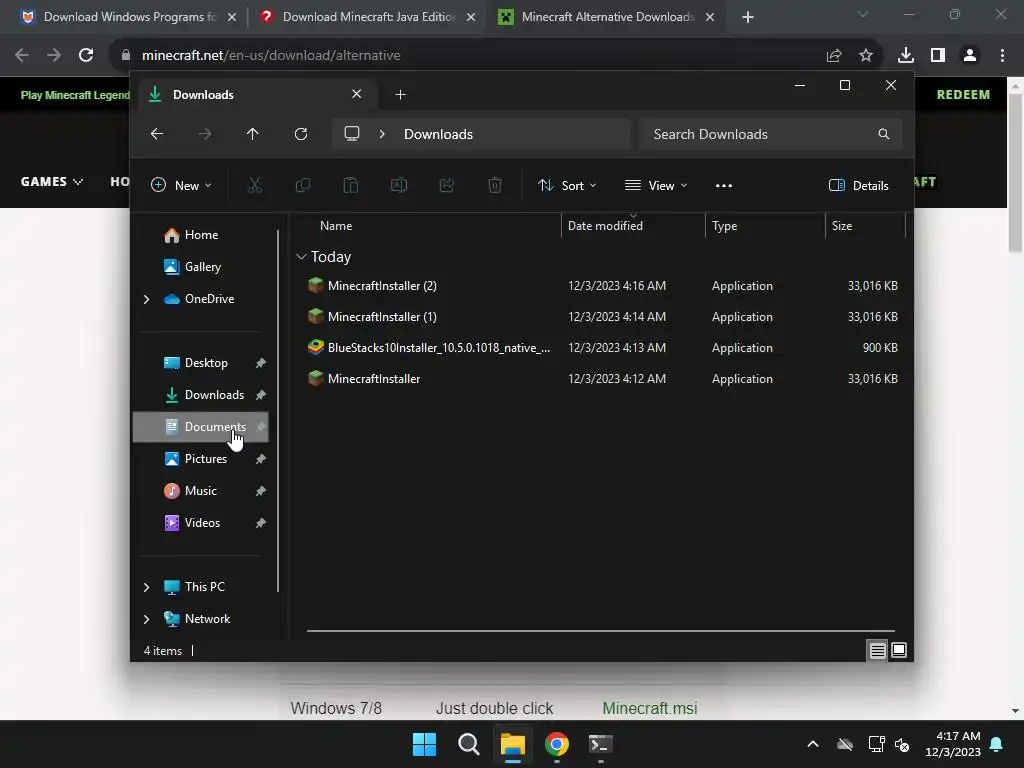Reload the Chrome page
The height and width of the screenshot is (768, 1024).
pyautogui.click(x=86, y=56)
